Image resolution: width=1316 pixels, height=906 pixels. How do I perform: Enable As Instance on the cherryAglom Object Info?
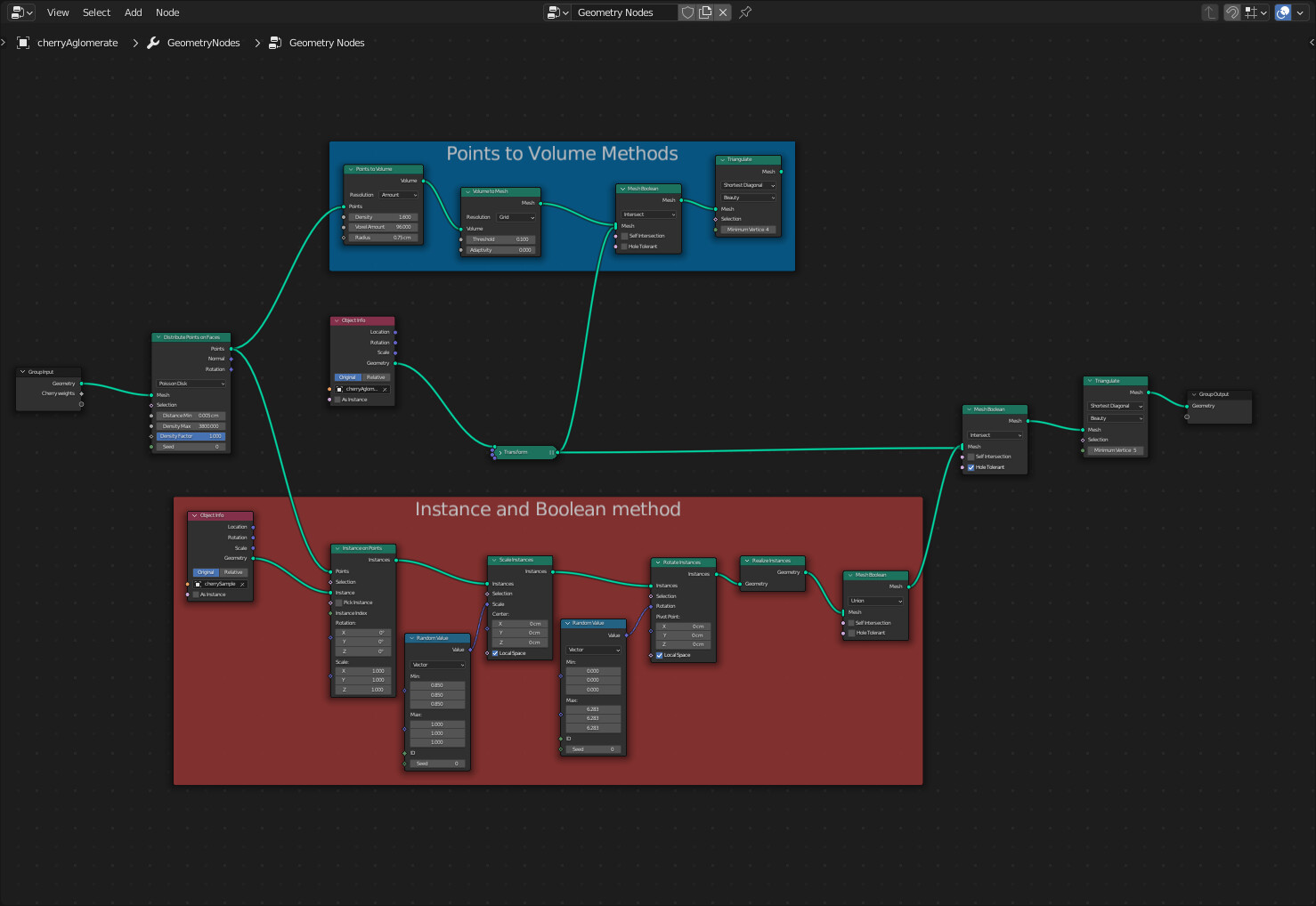338,400
